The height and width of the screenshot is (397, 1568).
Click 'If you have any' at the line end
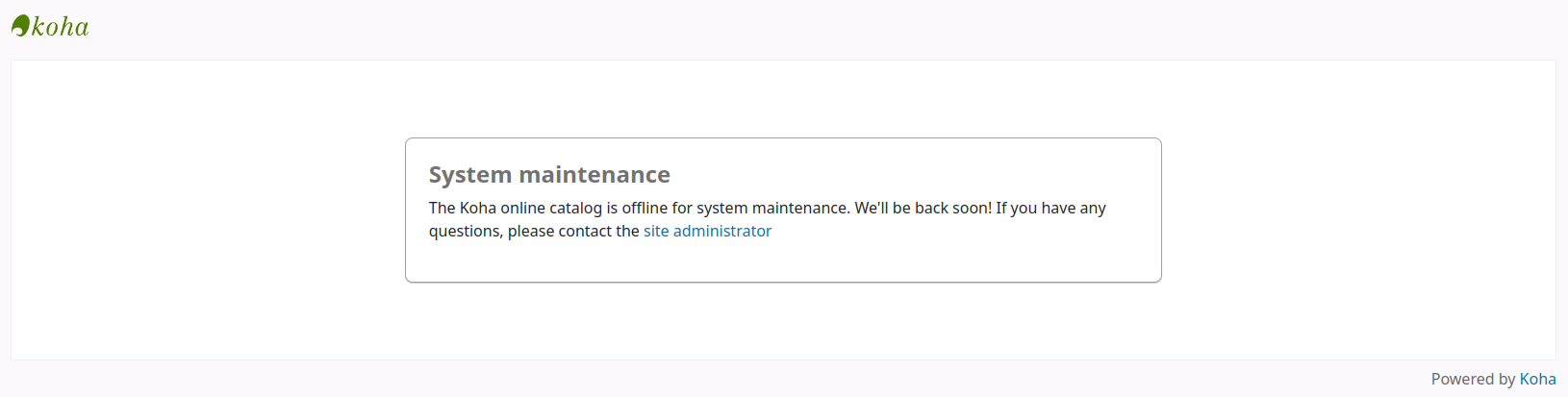coord(1050,208)
